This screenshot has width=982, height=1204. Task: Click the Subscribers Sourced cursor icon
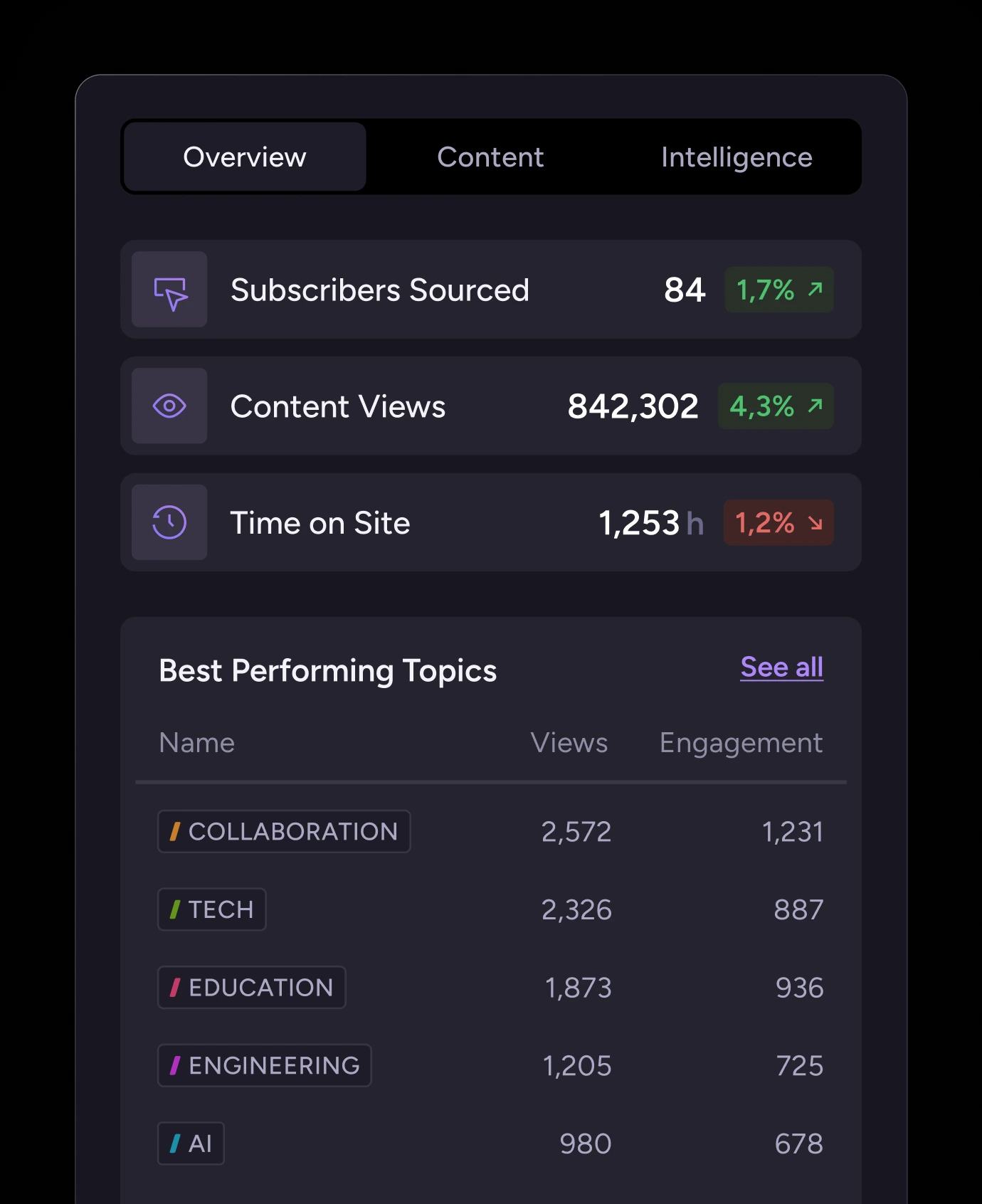point(169,290)
